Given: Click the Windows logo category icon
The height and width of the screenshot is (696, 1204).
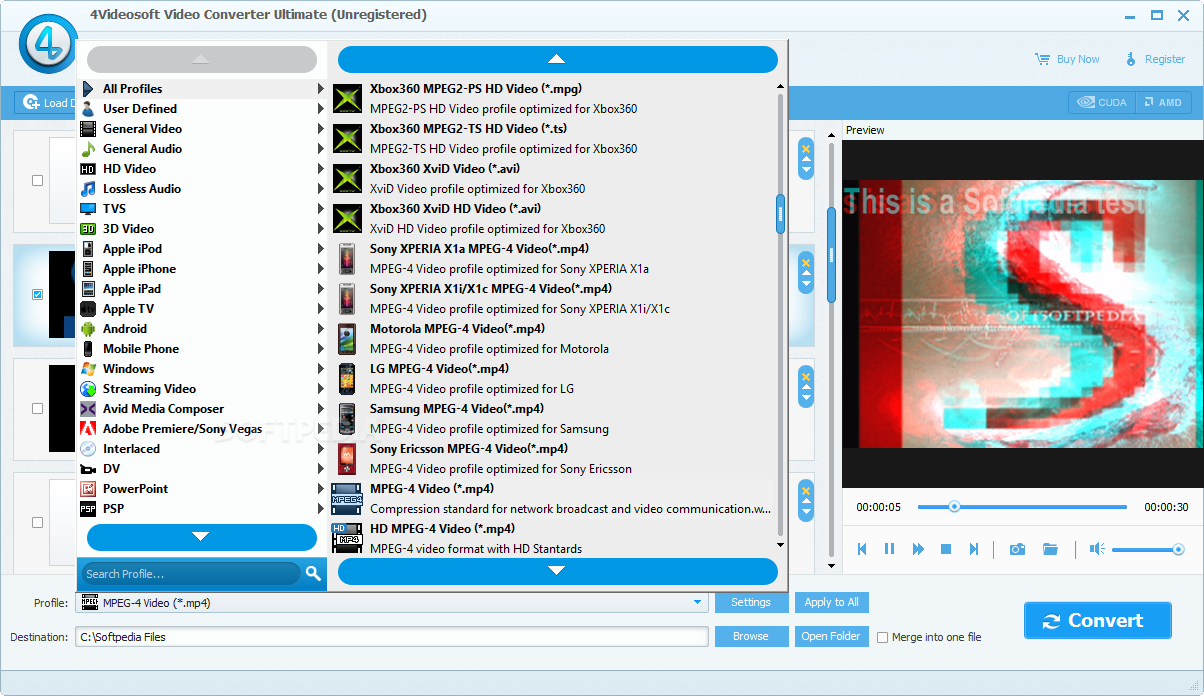Looking at the screenshot, I should pyautogui.click(x=88, y=369).
